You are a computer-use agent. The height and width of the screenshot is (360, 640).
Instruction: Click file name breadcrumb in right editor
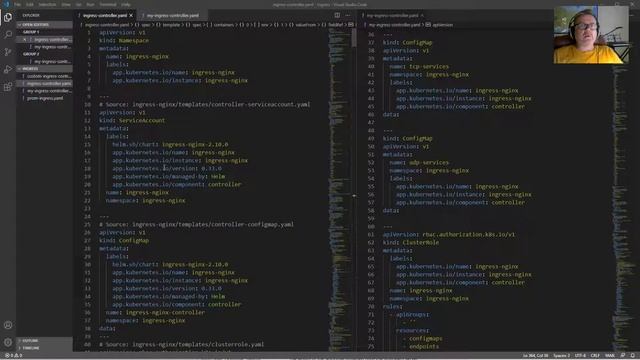(394, 24)
